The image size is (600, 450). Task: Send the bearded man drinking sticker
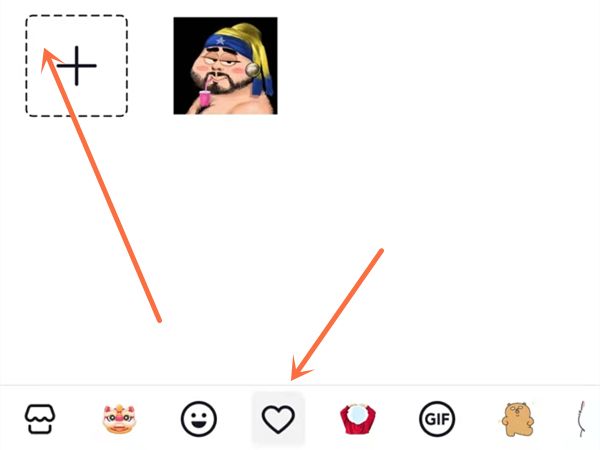225,65
